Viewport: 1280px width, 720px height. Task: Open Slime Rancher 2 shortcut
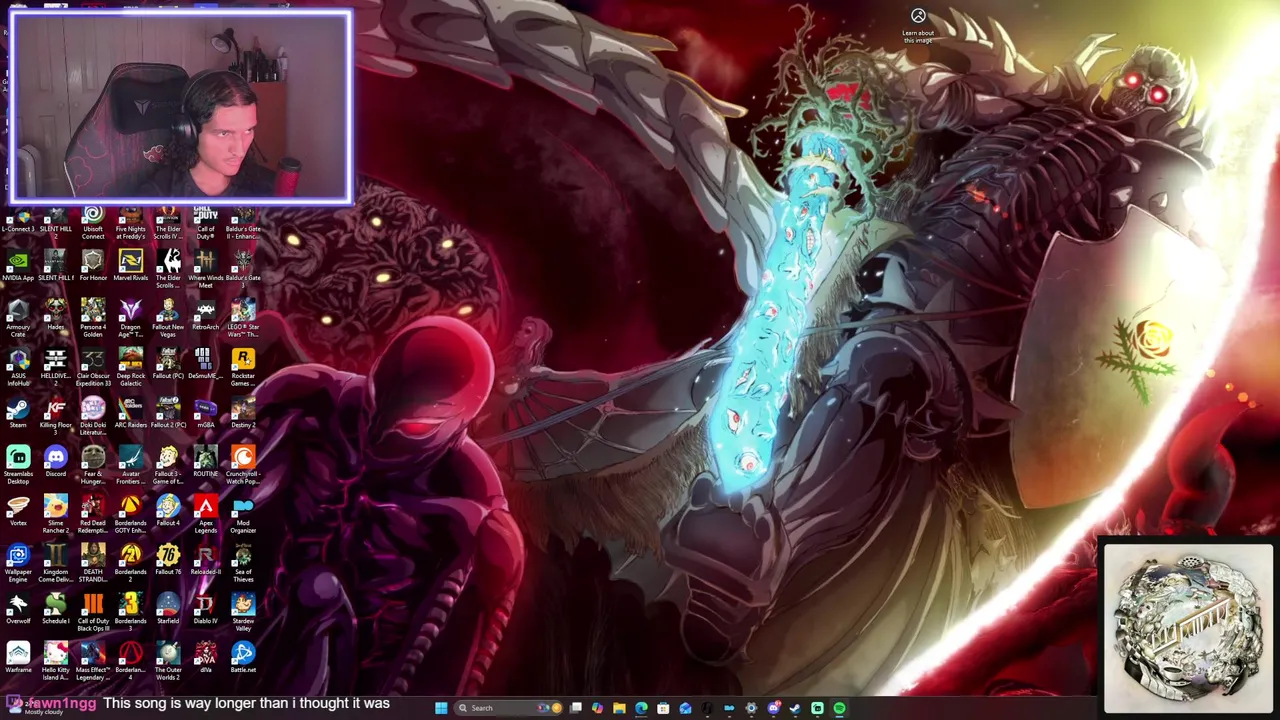click(x=55, y=515)
